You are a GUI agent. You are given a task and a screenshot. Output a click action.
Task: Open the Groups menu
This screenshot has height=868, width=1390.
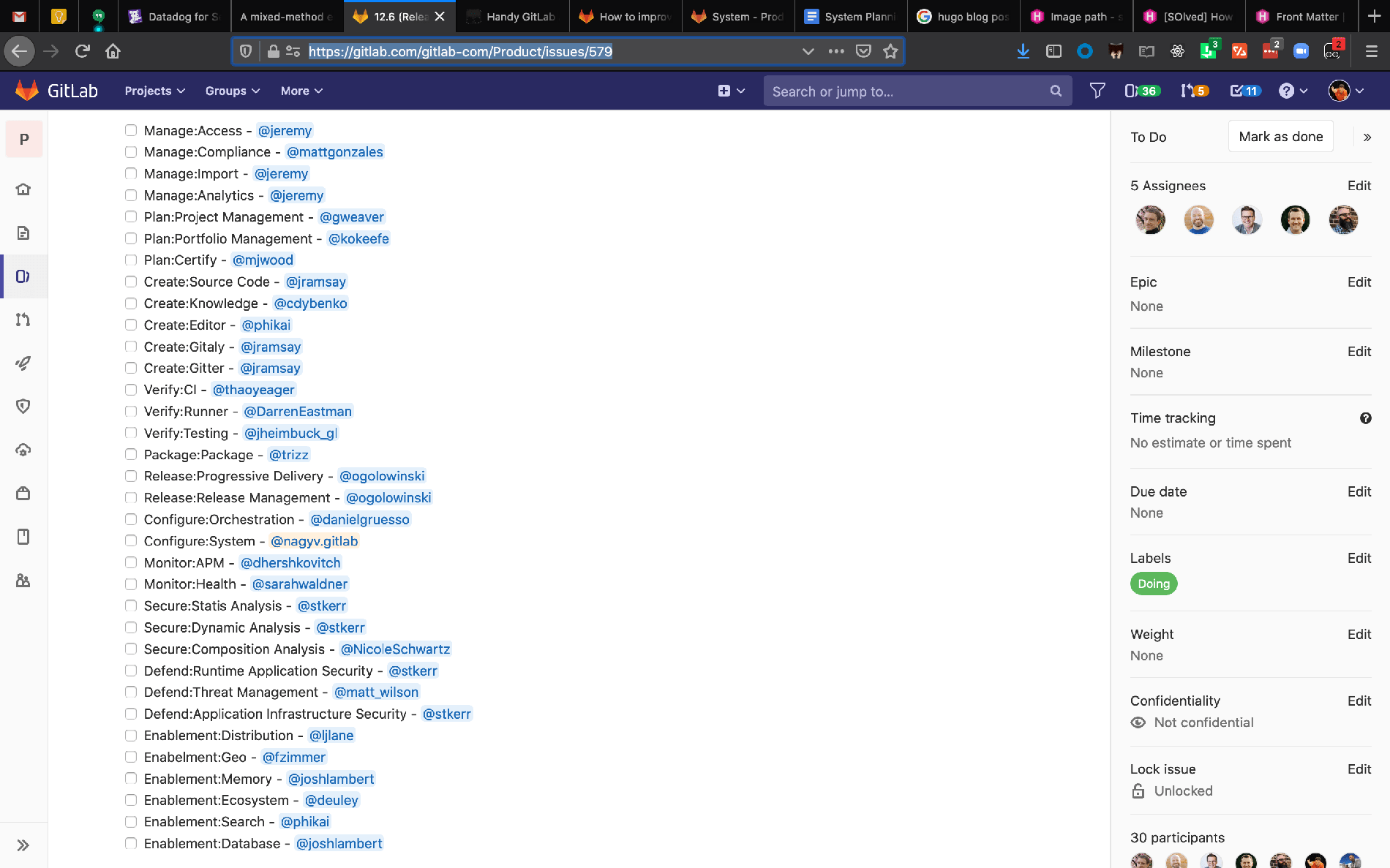[232, 91]
